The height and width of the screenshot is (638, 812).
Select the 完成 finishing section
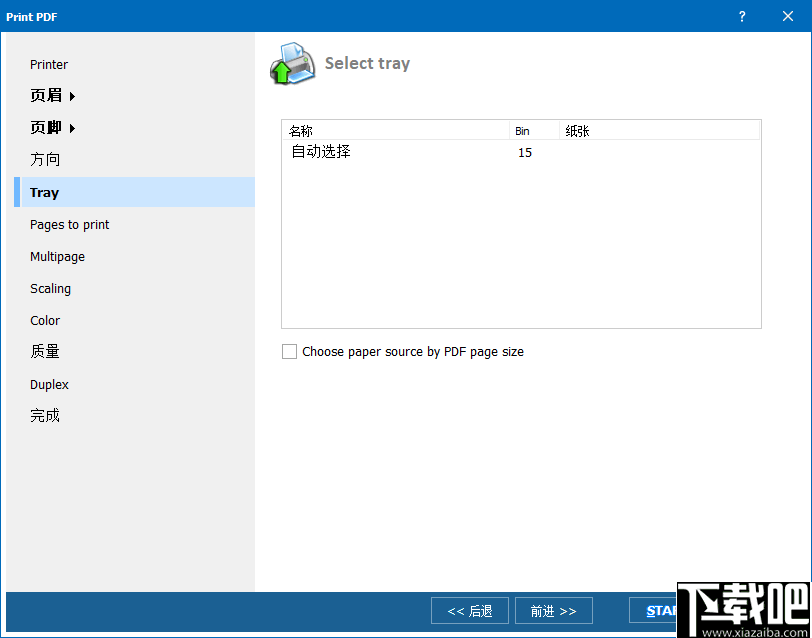[46, 415]
